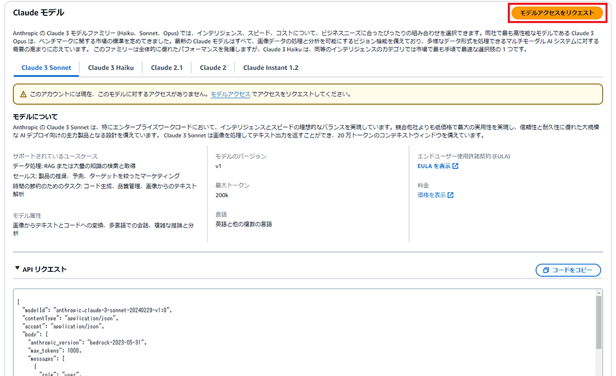Click the external link icon beside 価格を表示

450,195
